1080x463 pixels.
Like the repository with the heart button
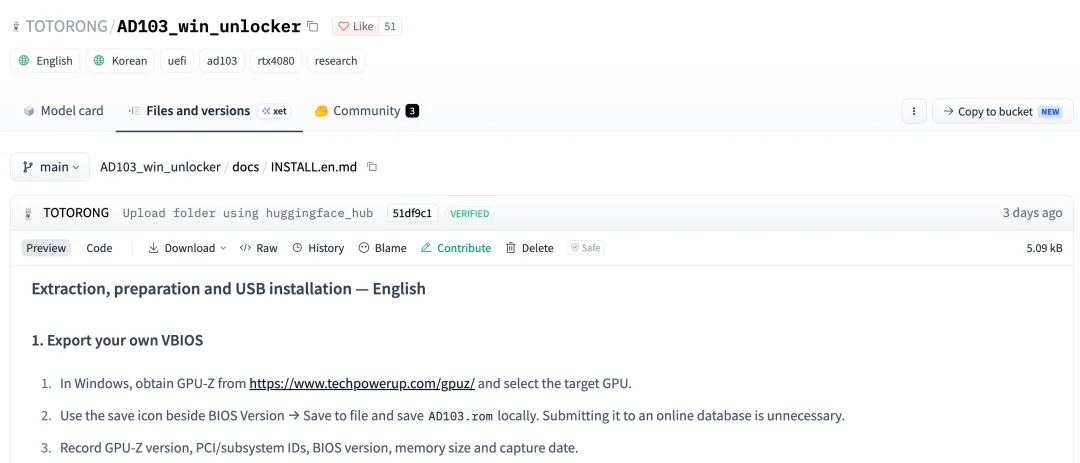(x=355, y=26)
